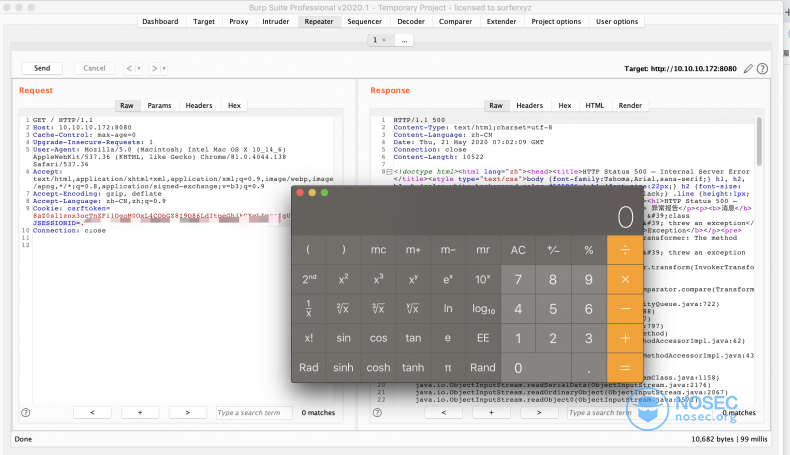Add a new Repeater tab via the ellipsis
790x455 pixels.
pyautogui.click(x=404, y=40)
